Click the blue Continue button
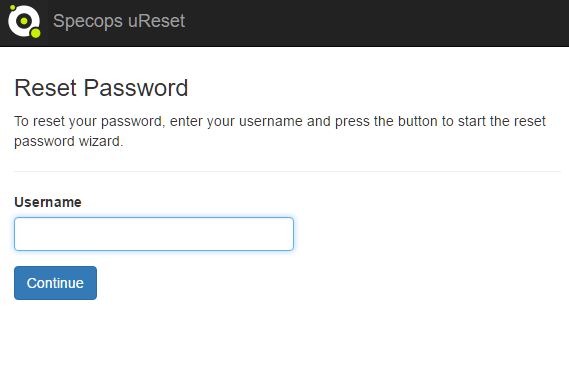The height and width of the screenshot is (374, 569). tap(56, 283)
